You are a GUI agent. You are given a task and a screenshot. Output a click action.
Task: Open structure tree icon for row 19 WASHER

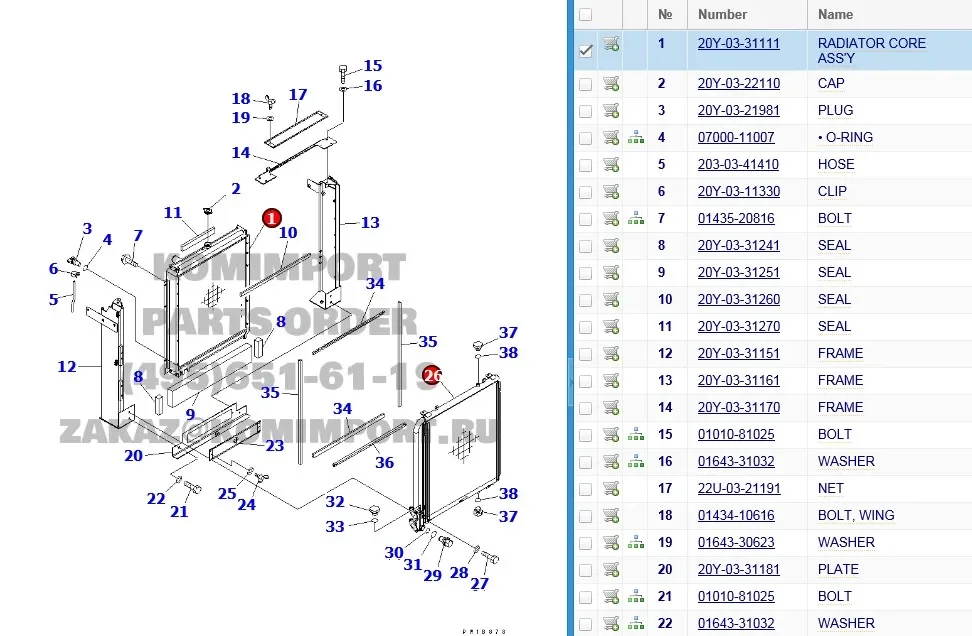point(635,542)
